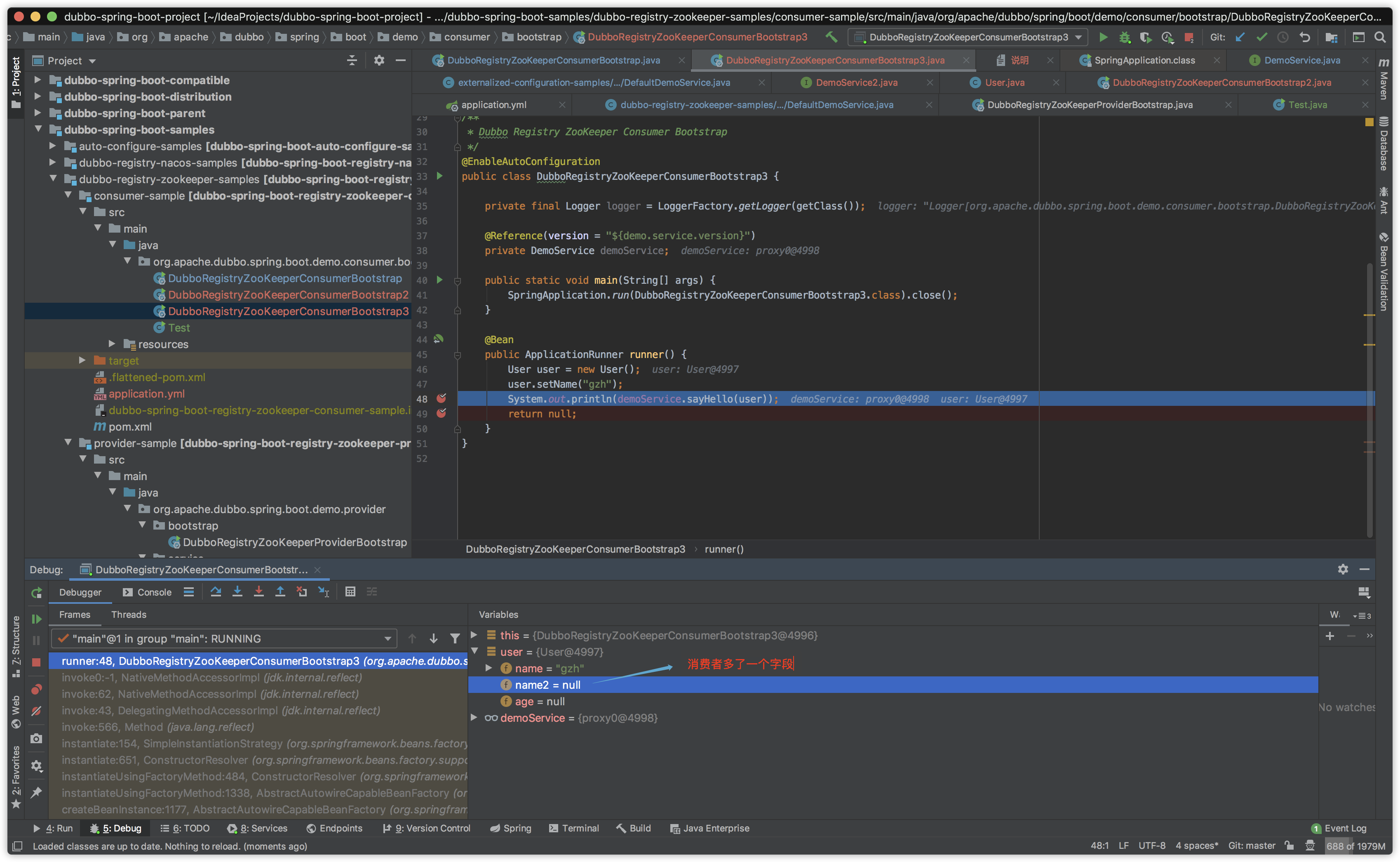The width and height of the screenshot is (1400, 862).
Task: Toggle breakpoint on line 49 gutter
Action: tap(441, 413)
